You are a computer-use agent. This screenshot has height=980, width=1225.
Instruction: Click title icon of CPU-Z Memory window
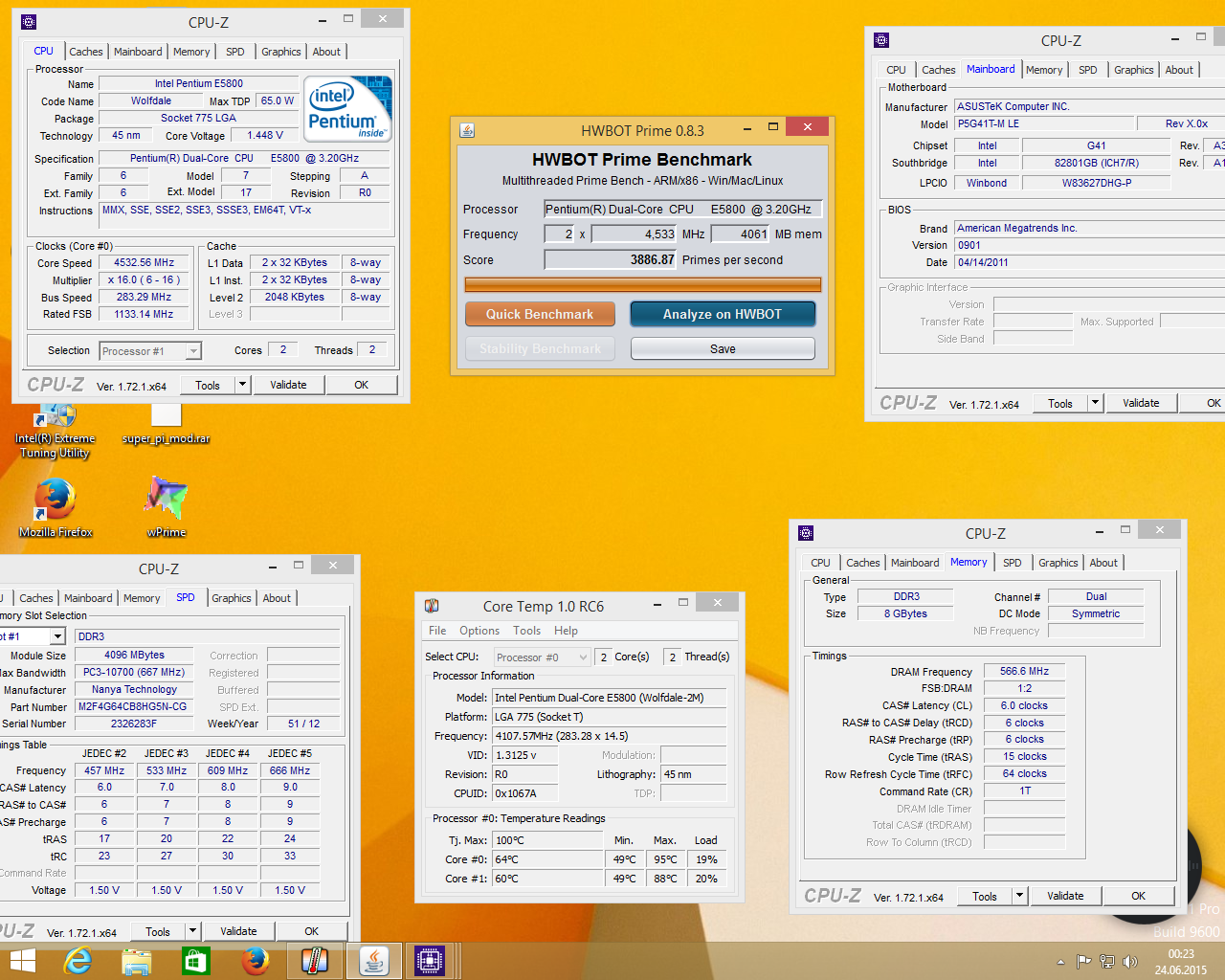(x=806, y=533)
